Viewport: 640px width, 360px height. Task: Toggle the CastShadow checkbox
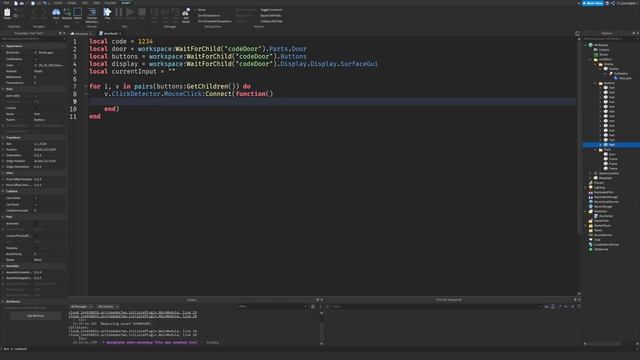click(x=36, y=59)
